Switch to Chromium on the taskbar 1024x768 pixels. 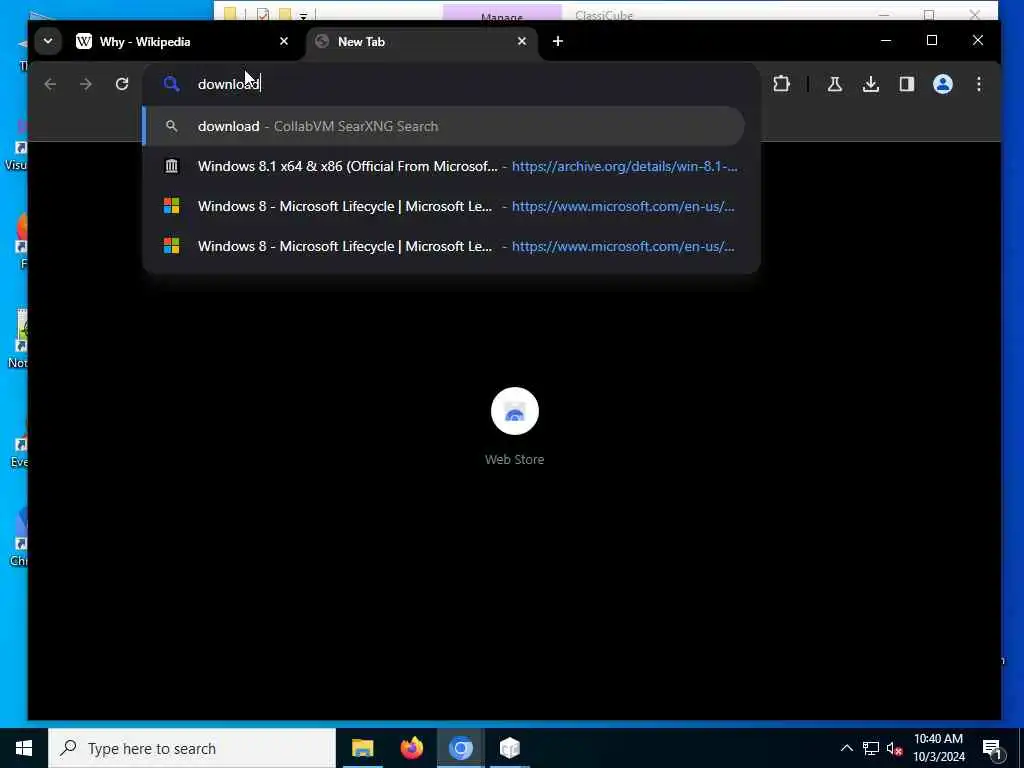460,748
